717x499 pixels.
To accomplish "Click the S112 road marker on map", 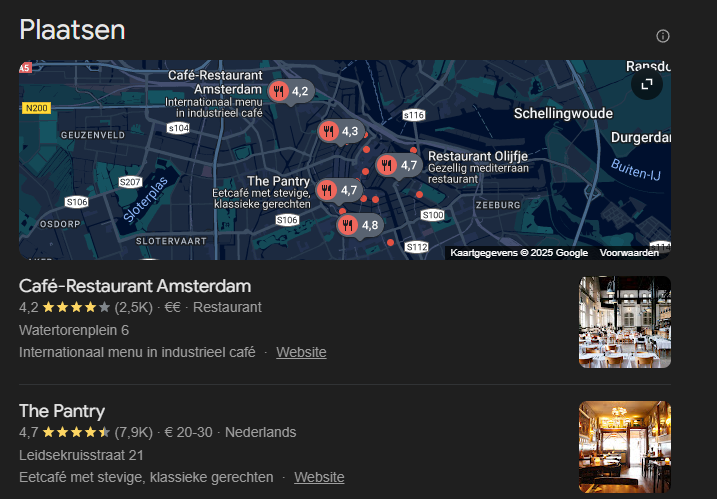I will pos(417,247).
